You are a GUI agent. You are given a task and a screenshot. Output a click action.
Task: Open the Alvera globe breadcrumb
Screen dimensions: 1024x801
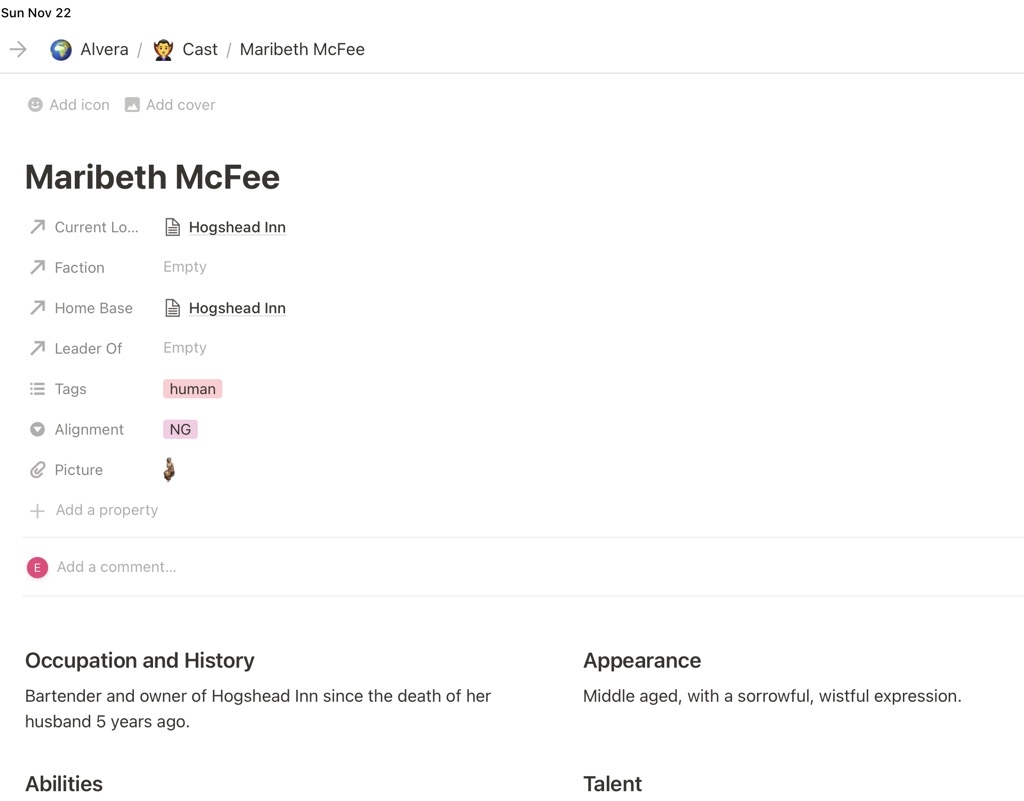point(90,49)
